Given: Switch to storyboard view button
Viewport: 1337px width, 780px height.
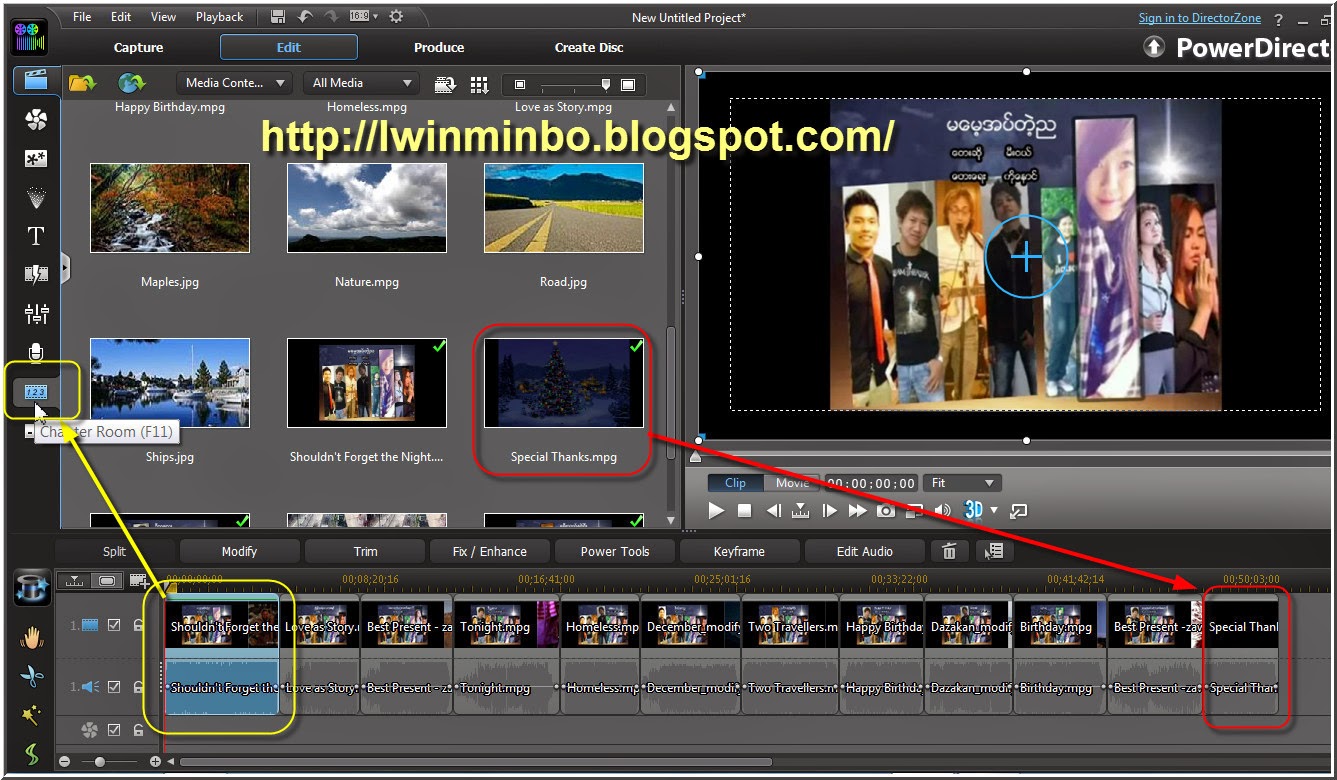Looking at the screenshot, I should pos(107,580).
